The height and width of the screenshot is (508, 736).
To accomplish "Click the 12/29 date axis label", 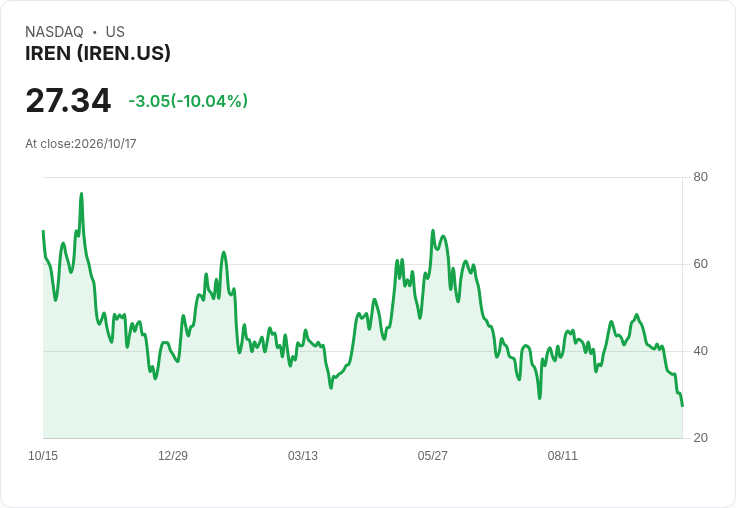I will (173, 456).
